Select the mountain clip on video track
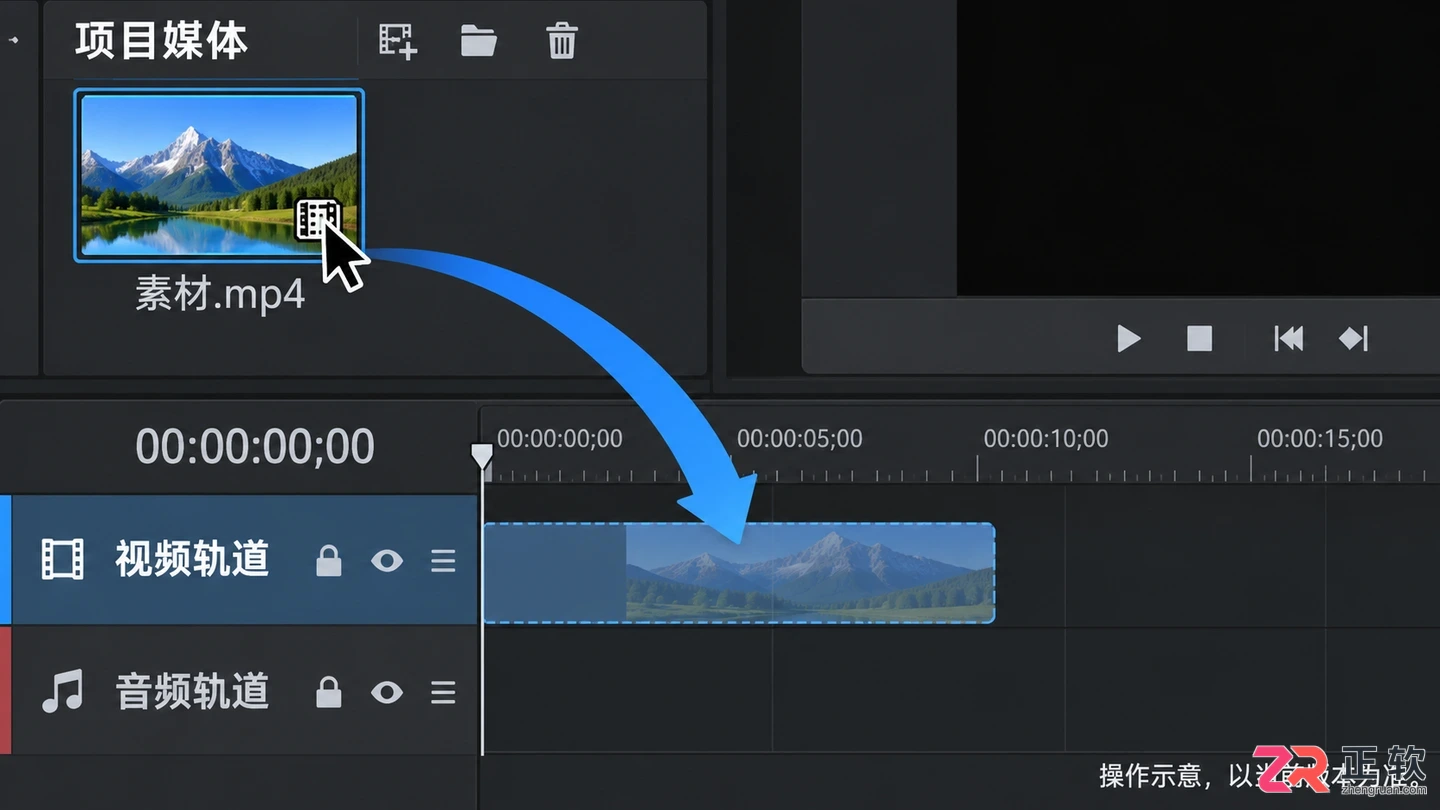Viewport: 1440px width, 810px height. (x=739, y=573)
